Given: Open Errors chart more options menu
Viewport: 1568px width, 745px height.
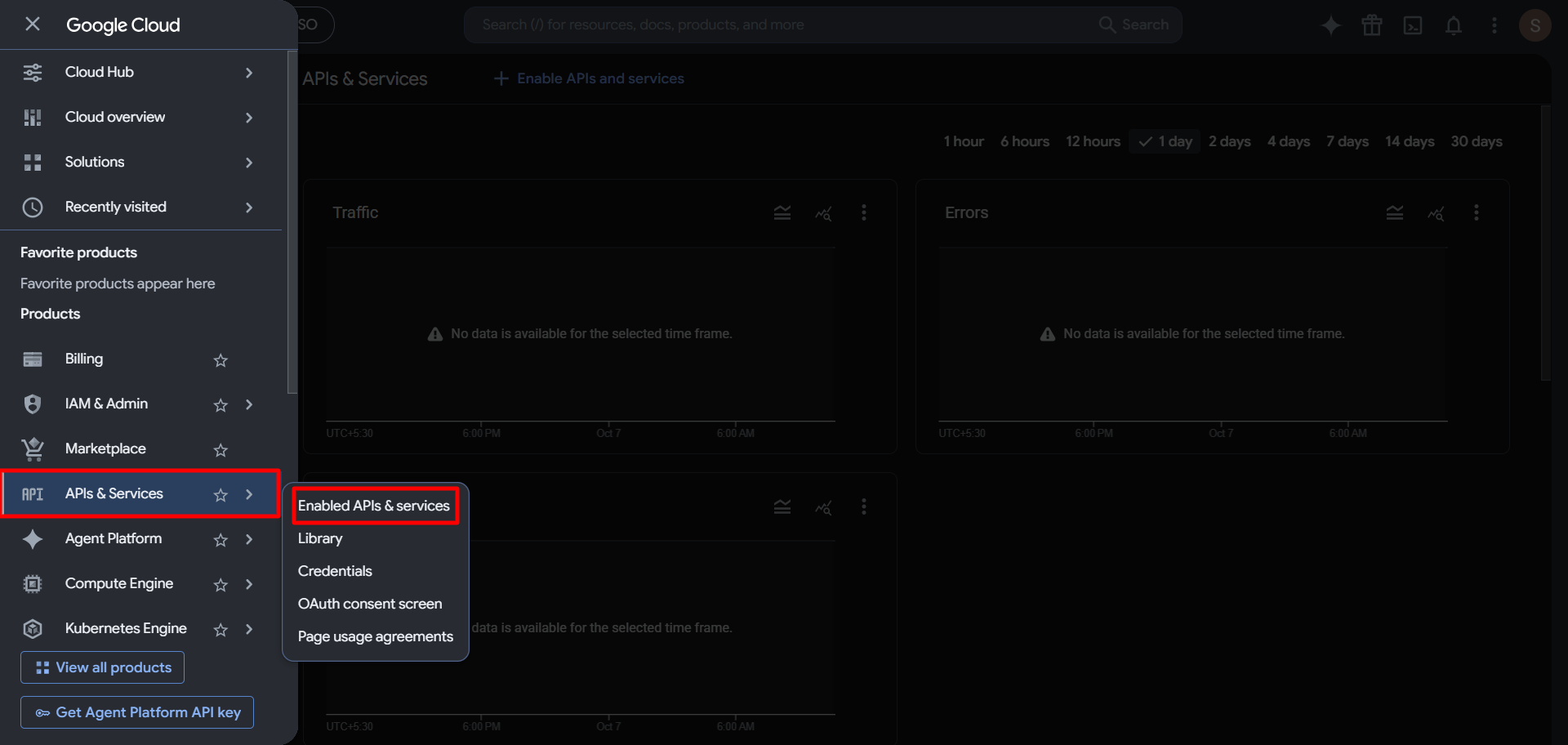Looking at the screenshot, I should [x=1477, y=213].
